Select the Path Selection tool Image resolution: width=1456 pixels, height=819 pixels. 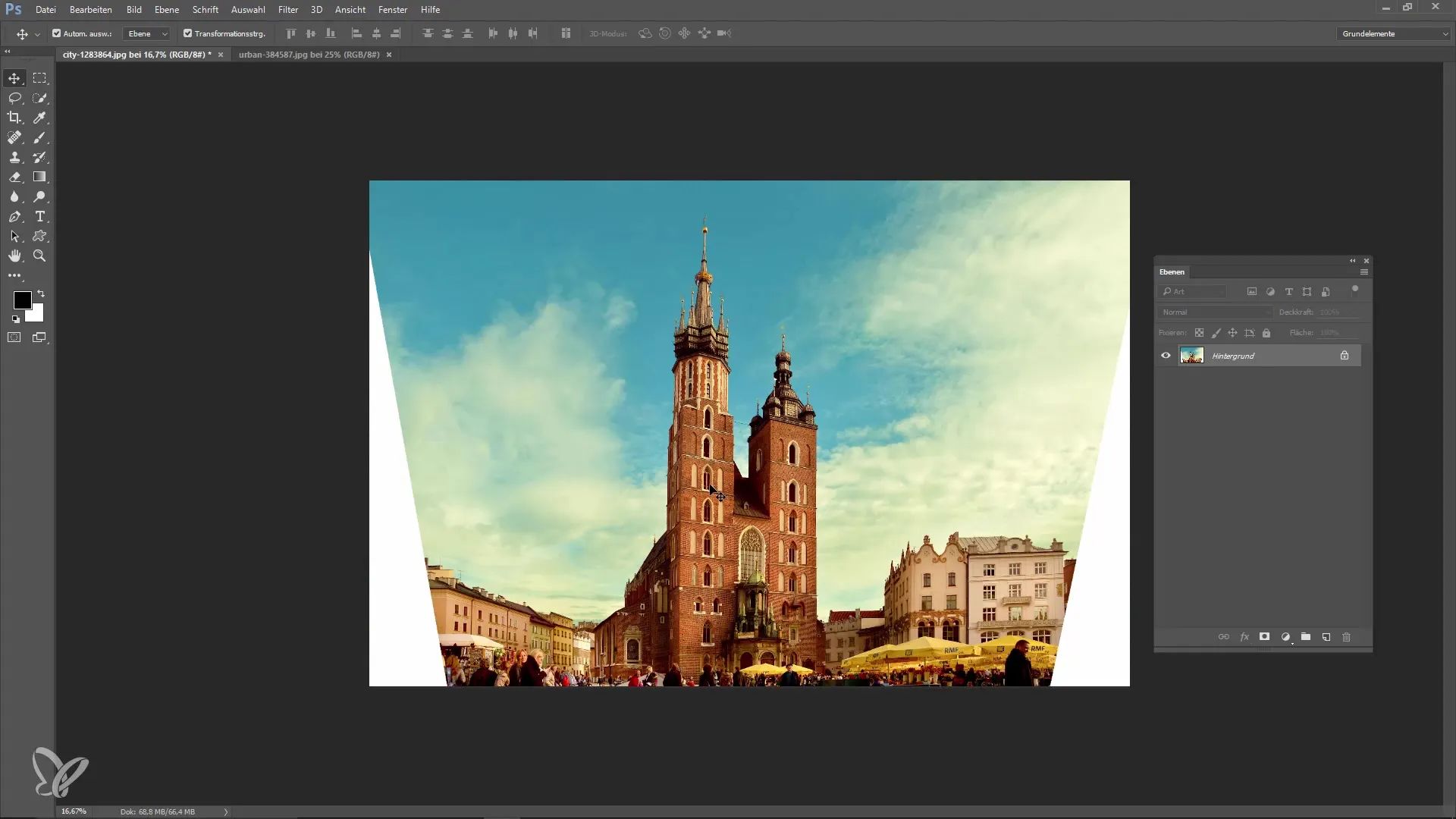[14, 237]
